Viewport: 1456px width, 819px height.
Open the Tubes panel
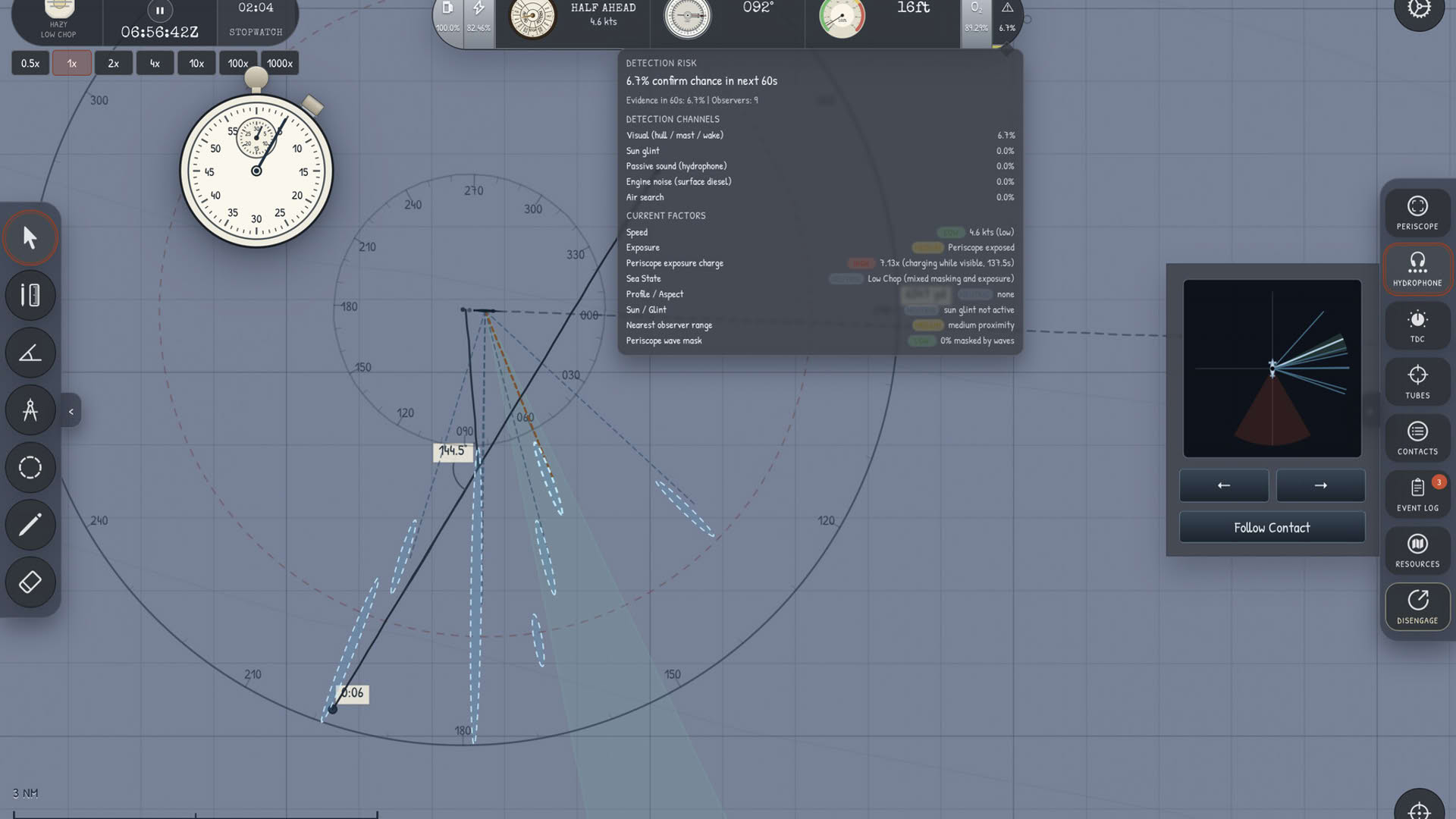[1417, 382]
